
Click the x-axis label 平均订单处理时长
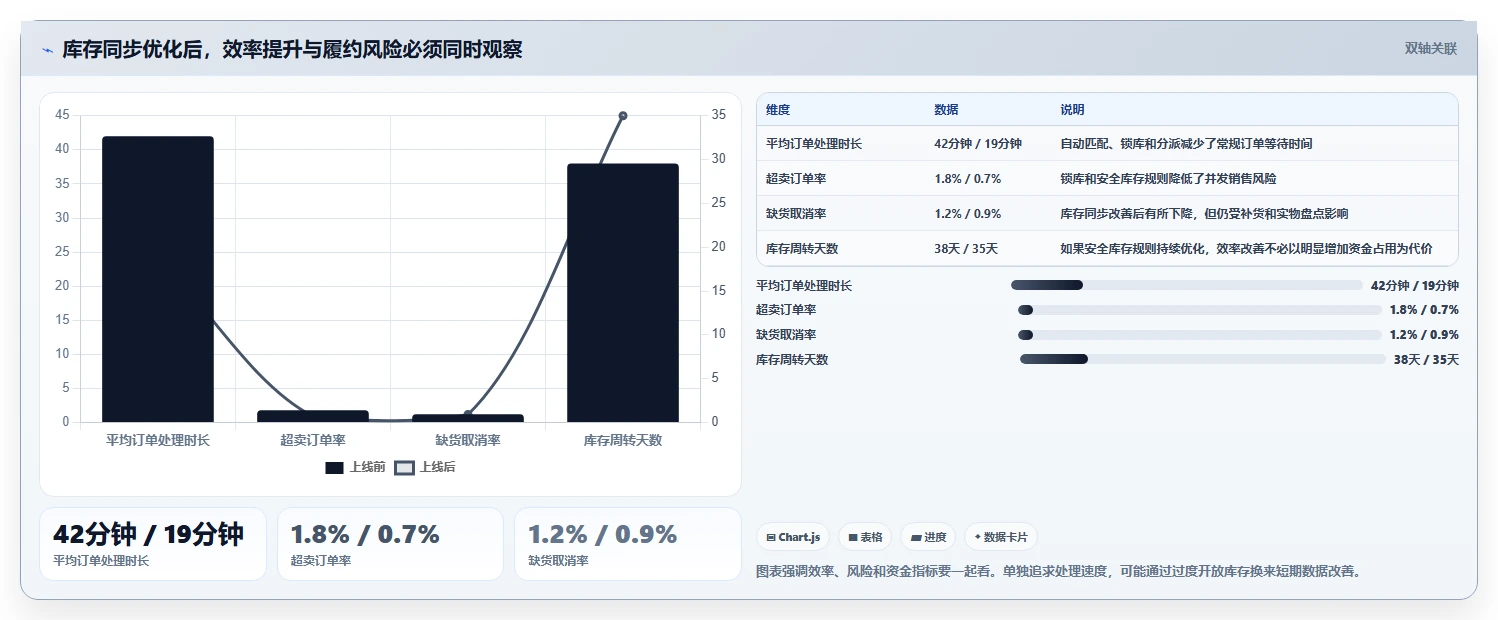tap(158, 440)
